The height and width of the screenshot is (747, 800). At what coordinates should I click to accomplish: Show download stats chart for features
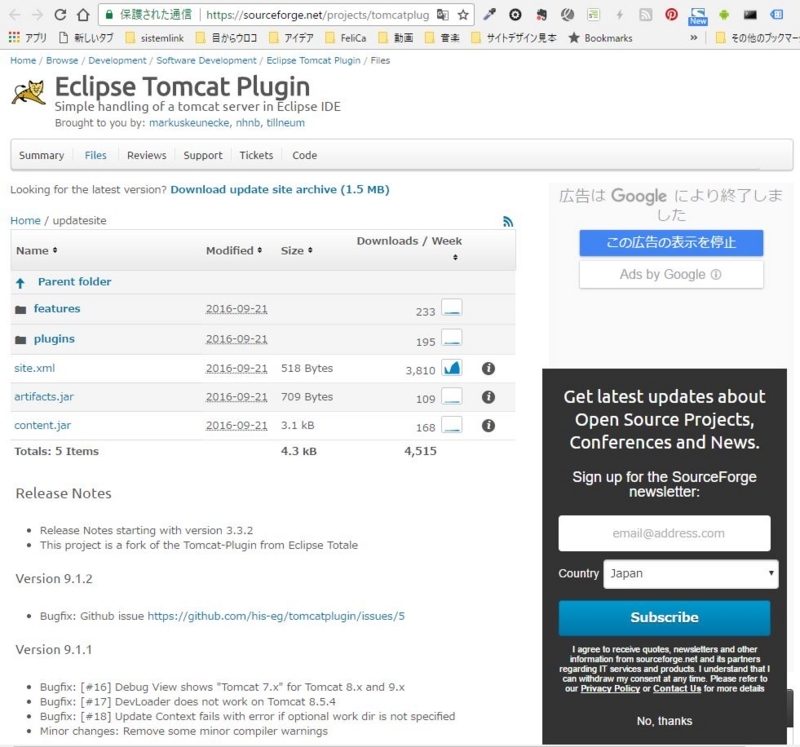(452, 308)
